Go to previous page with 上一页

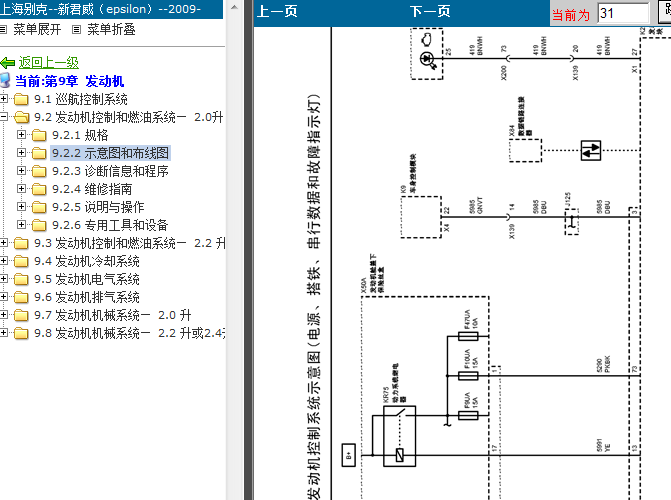pos(277,12)
